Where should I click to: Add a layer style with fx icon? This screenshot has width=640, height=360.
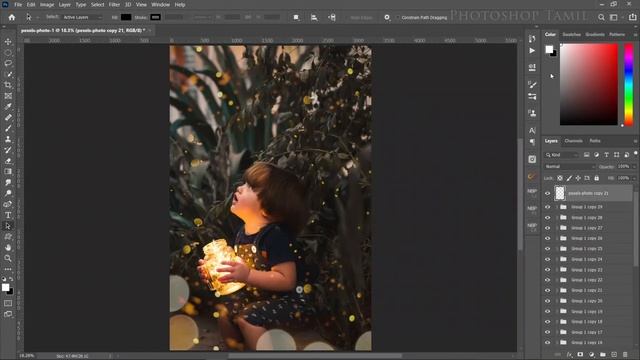[569, 355]
